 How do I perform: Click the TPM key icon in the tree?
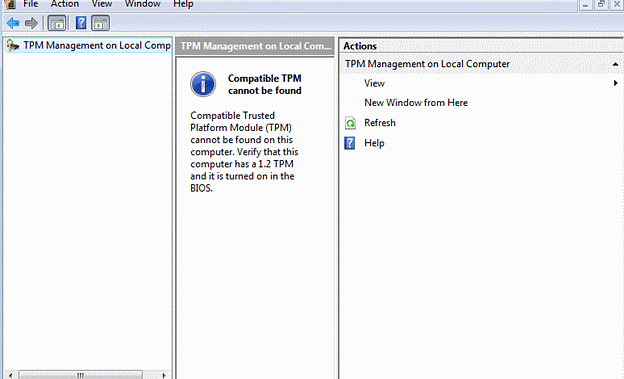pyautogui.click(x=12, y=46)
